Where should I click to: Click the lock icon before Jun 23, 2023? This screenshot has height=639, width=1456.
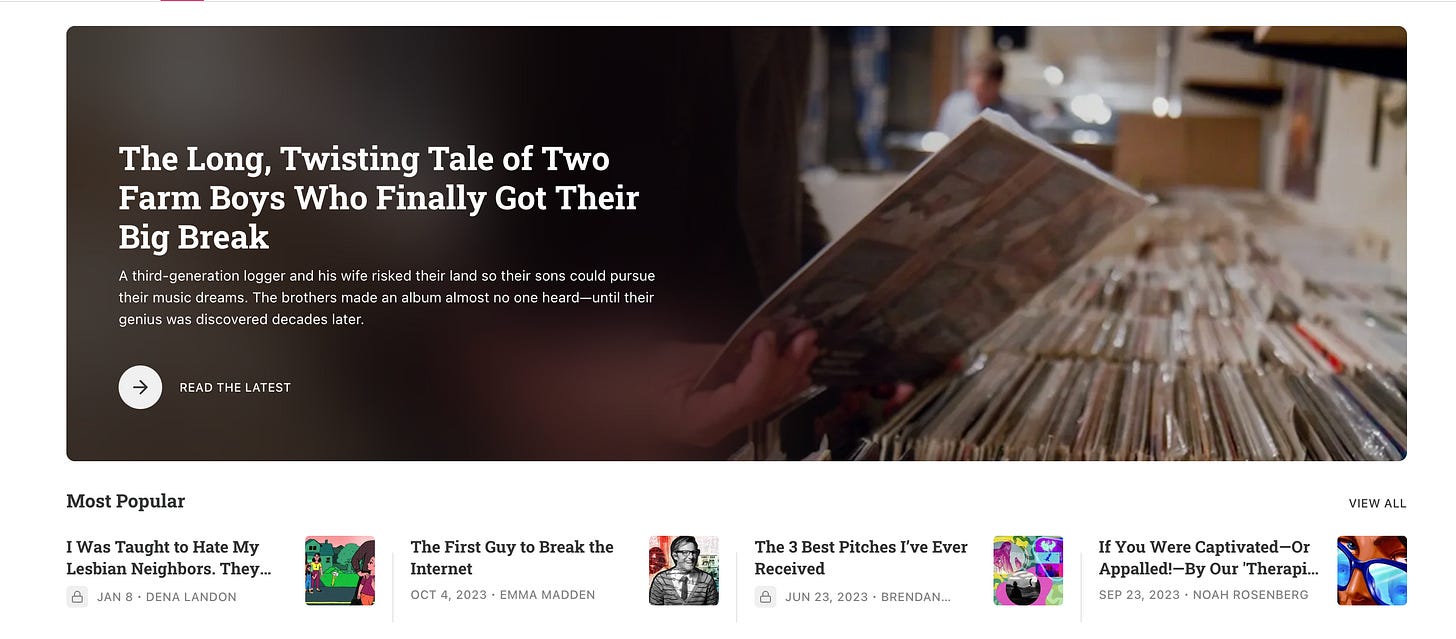(765, 596)
